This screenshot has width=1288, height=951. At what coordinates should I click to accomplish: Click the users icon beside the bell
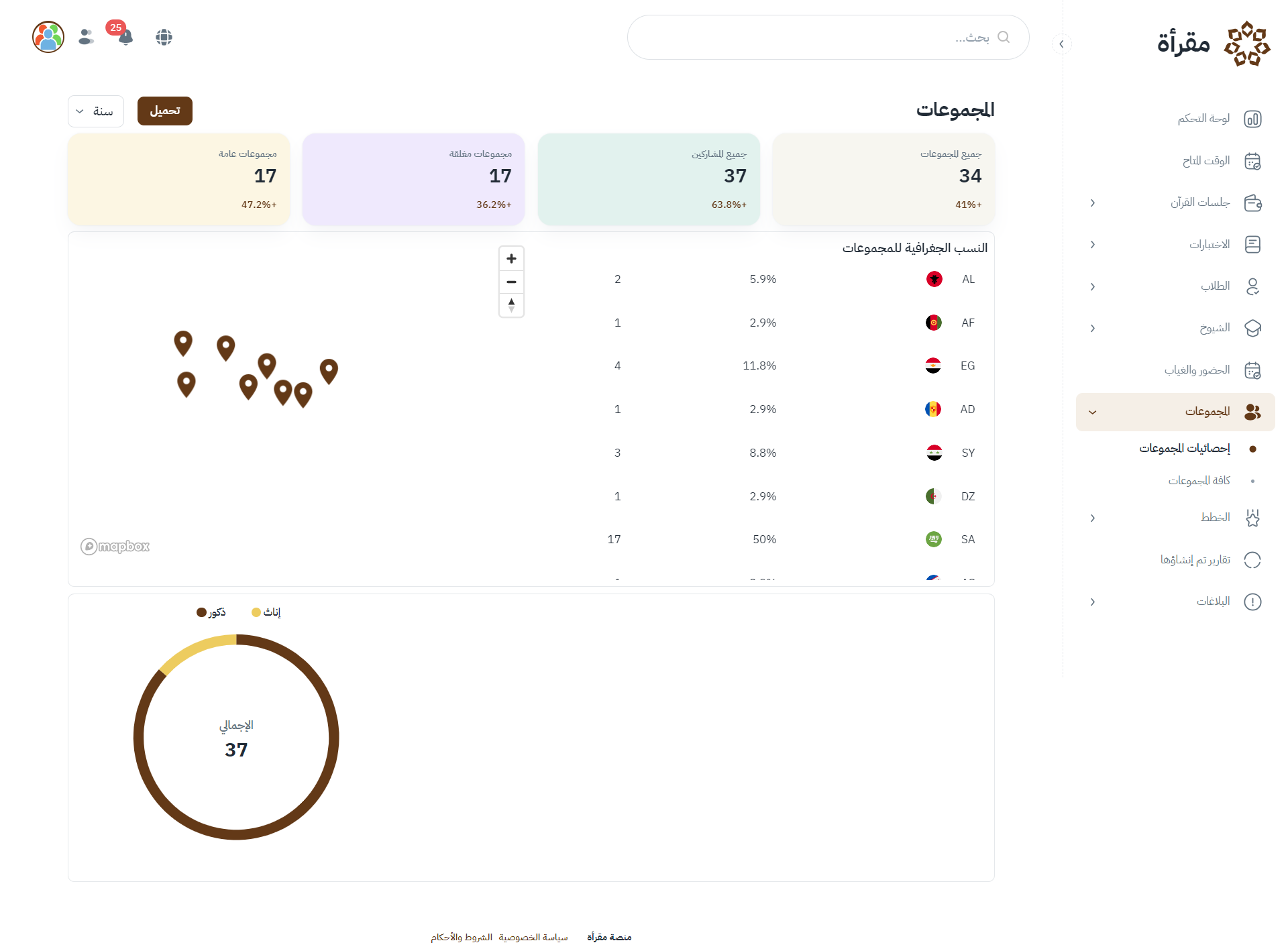[x=86, y=37]
